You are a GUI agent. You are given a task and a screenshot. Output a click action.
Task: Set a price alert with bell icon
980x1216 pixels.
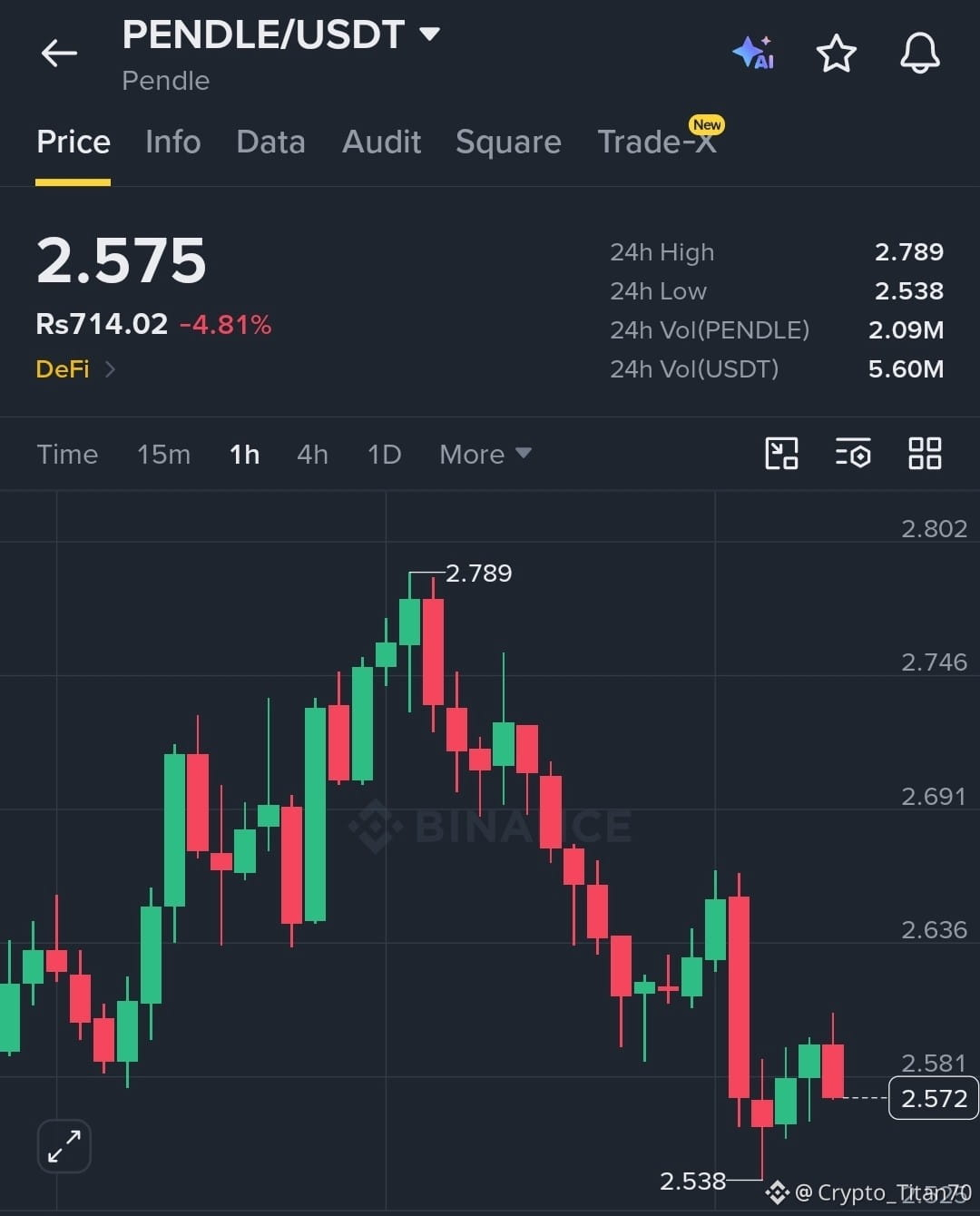pyautogui.click(x=919, y=53)
